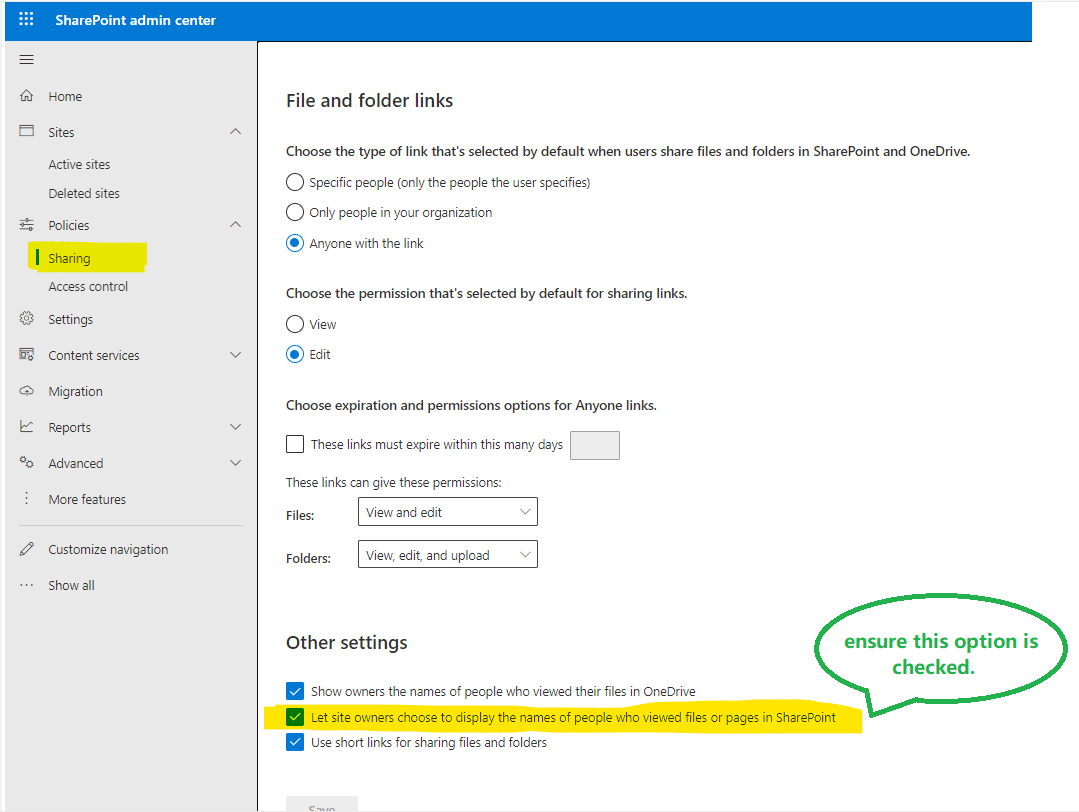
Task: Click the Policies sliders icon
Action: [26, 224]
